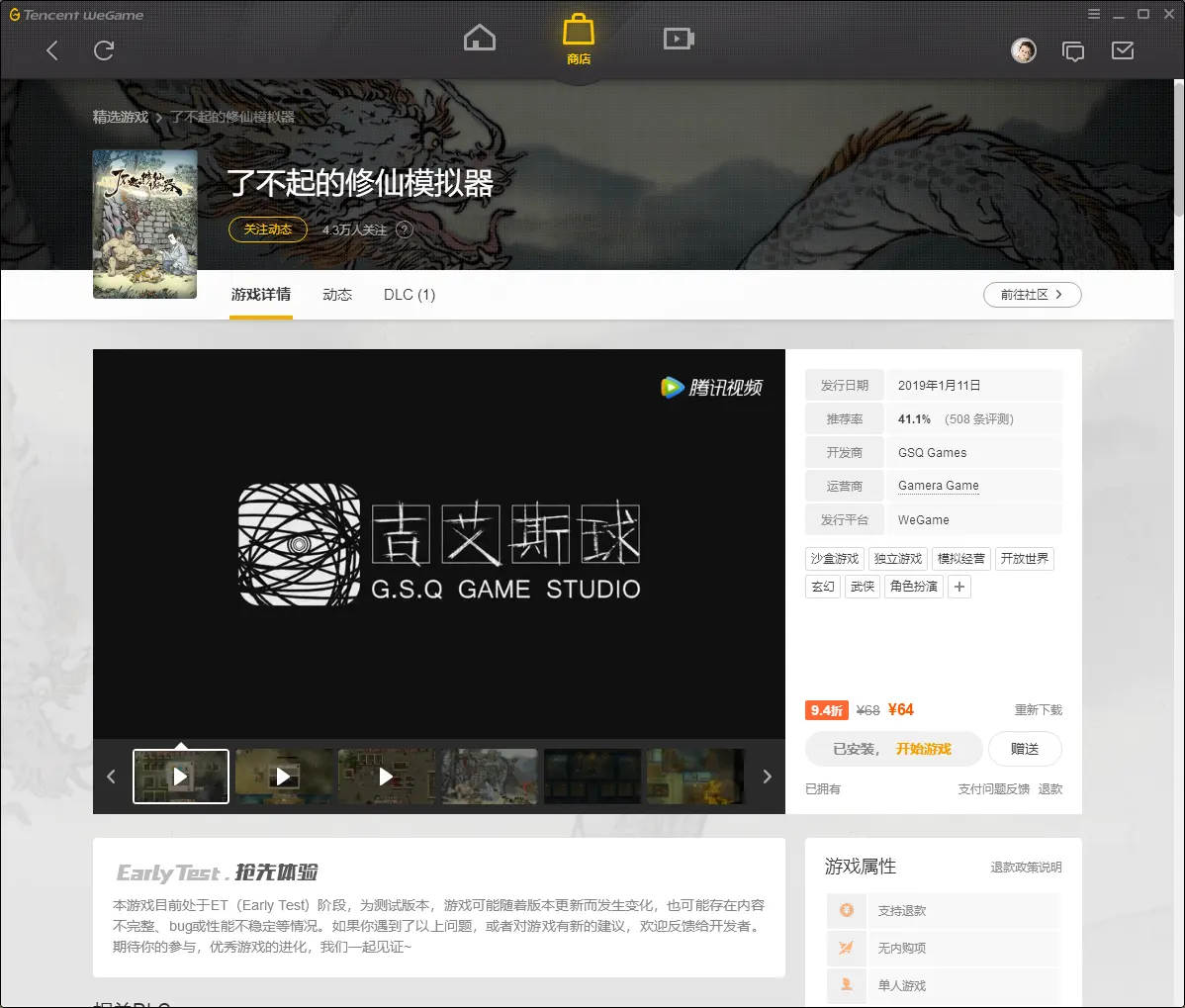Open the video section icon
Screen dimensions: 1185x1008
click(679, 38)
